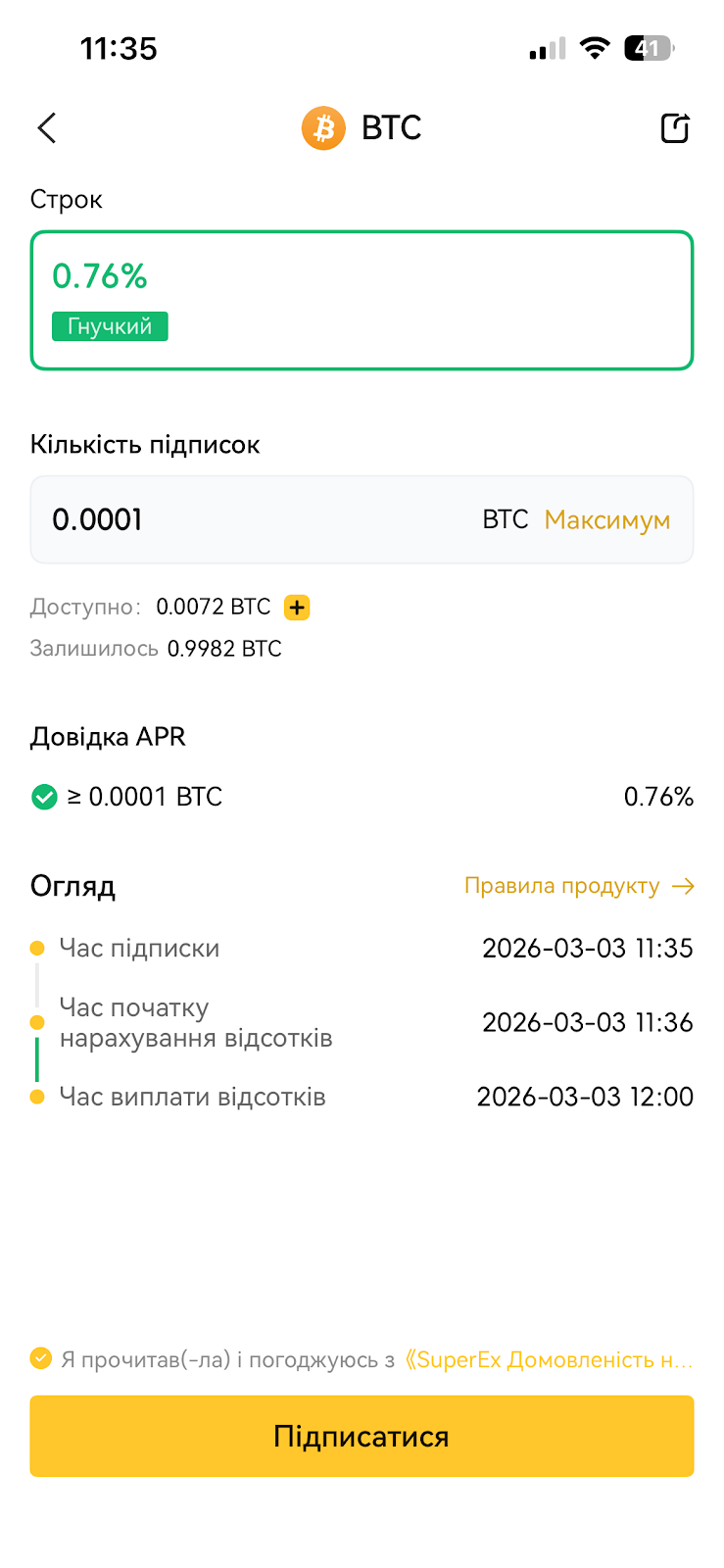Viewport: 724px width, 1568px height.
Task: Focus the subscription amount input field
Action: pyautogui.click(x=362, y=519)
